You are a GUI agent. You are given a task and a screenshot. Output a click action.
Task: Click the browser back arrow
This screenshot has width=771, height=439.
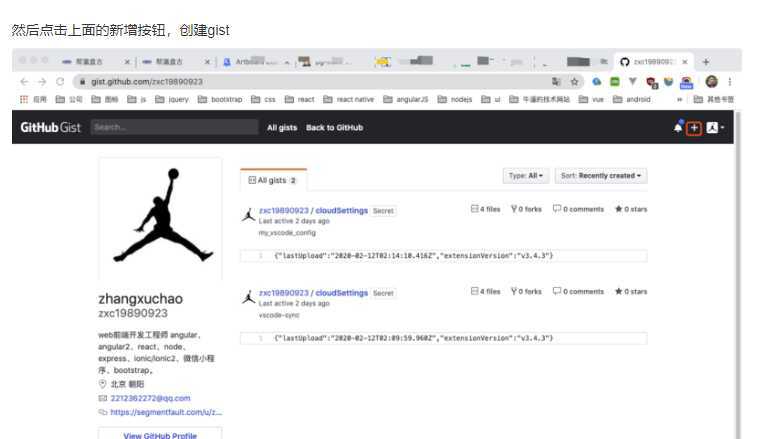(x=24, y=82)
